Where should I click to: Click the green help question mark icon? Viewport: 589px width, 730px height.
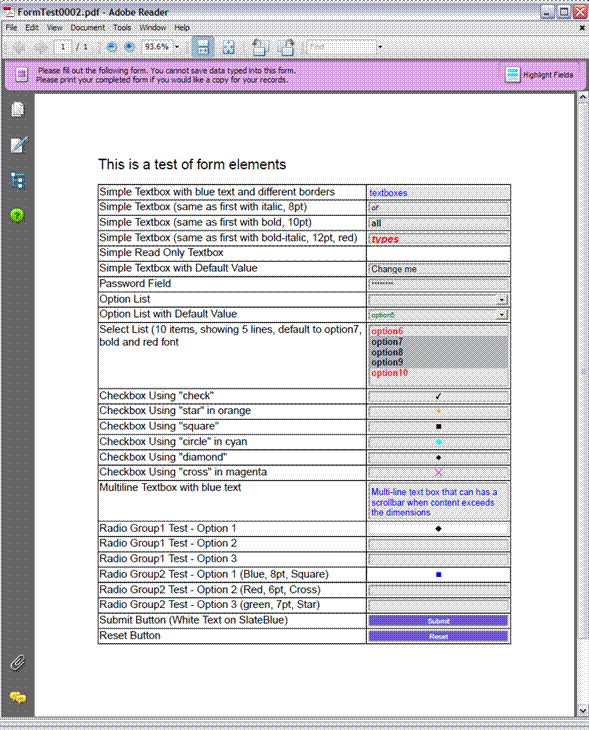click(17, 215)
